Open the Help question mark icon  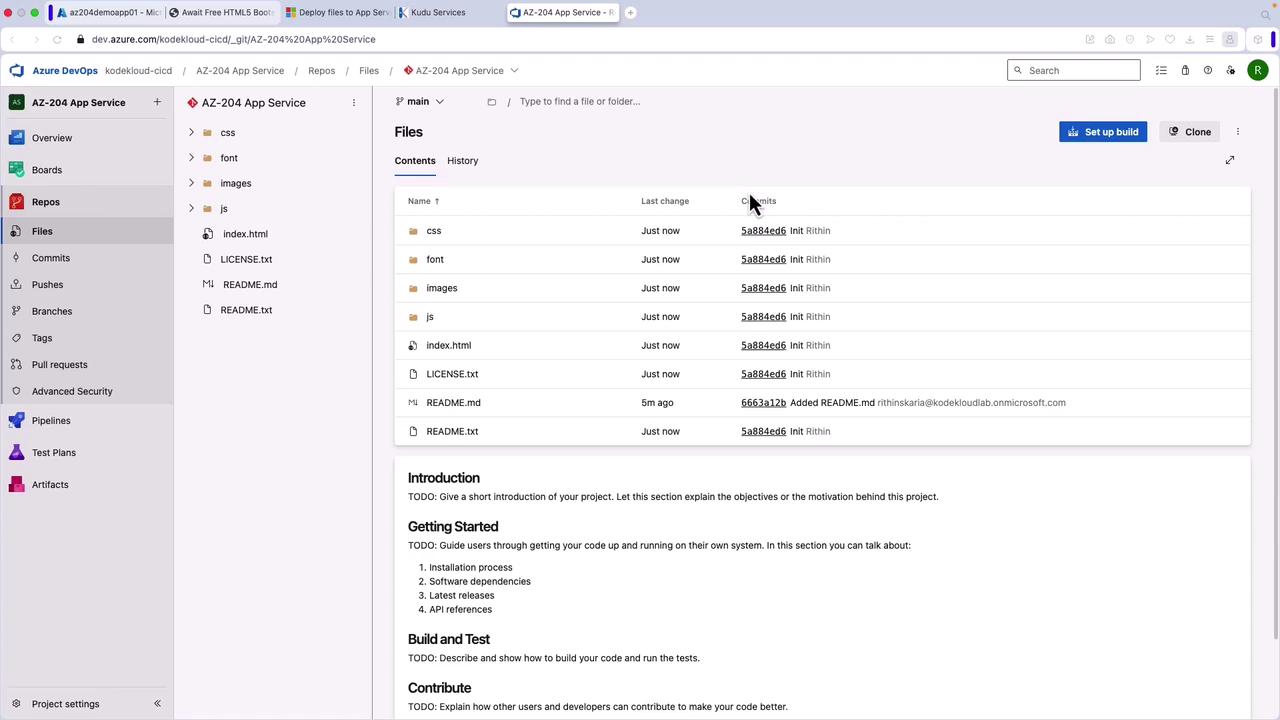point(1208,71)
